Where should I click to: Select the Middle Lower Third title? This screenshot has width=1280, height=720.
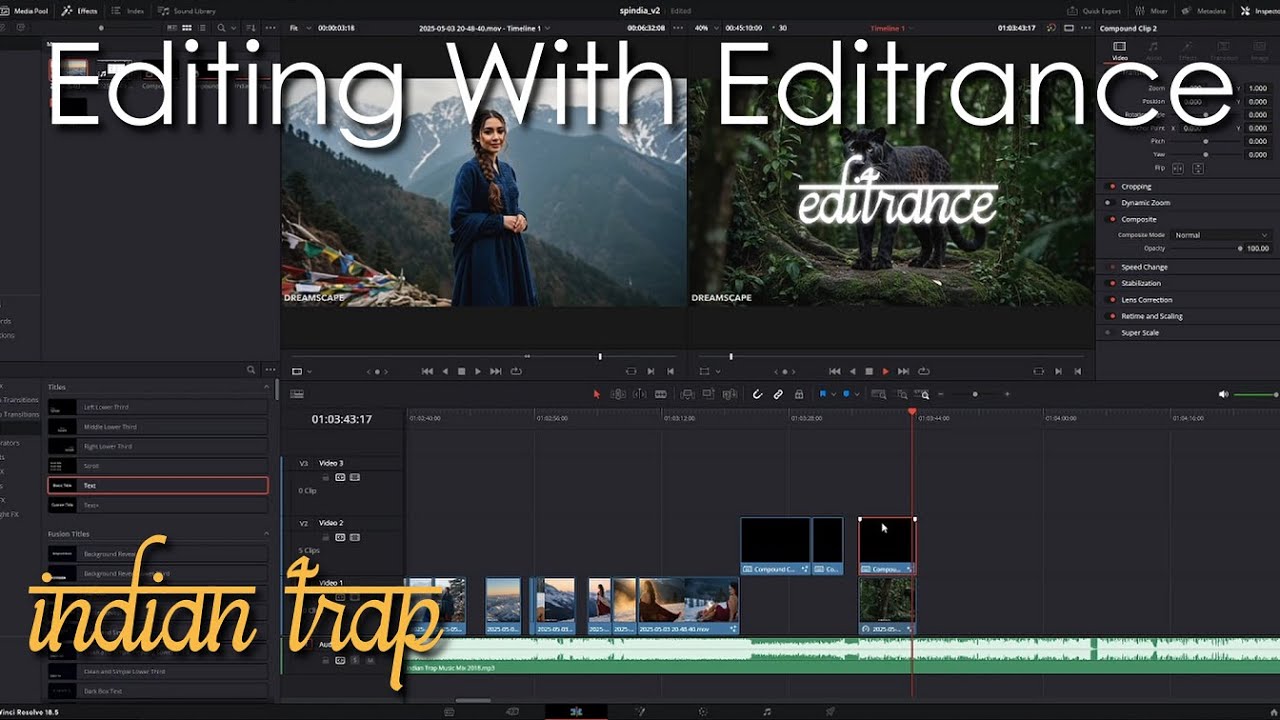[x=158, y=426]
